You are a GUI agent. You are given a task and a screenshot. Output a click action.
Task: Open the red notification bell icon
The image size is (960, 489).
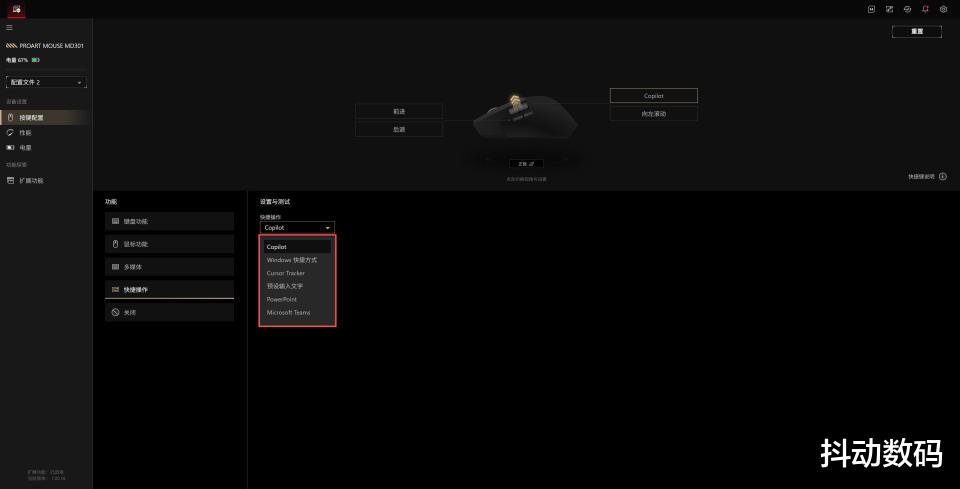tap(925, 9)
